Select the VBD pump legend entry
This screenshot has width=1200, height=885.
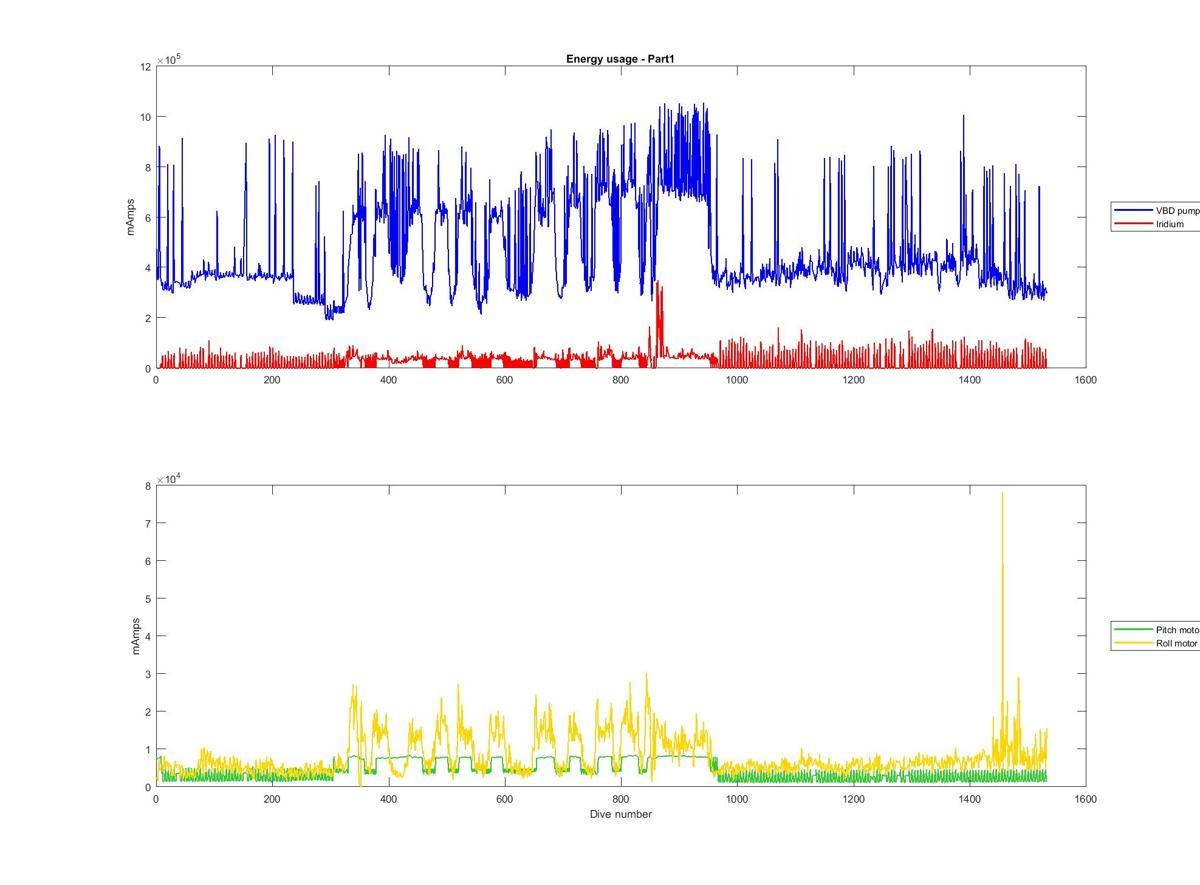click(1157, 211)
